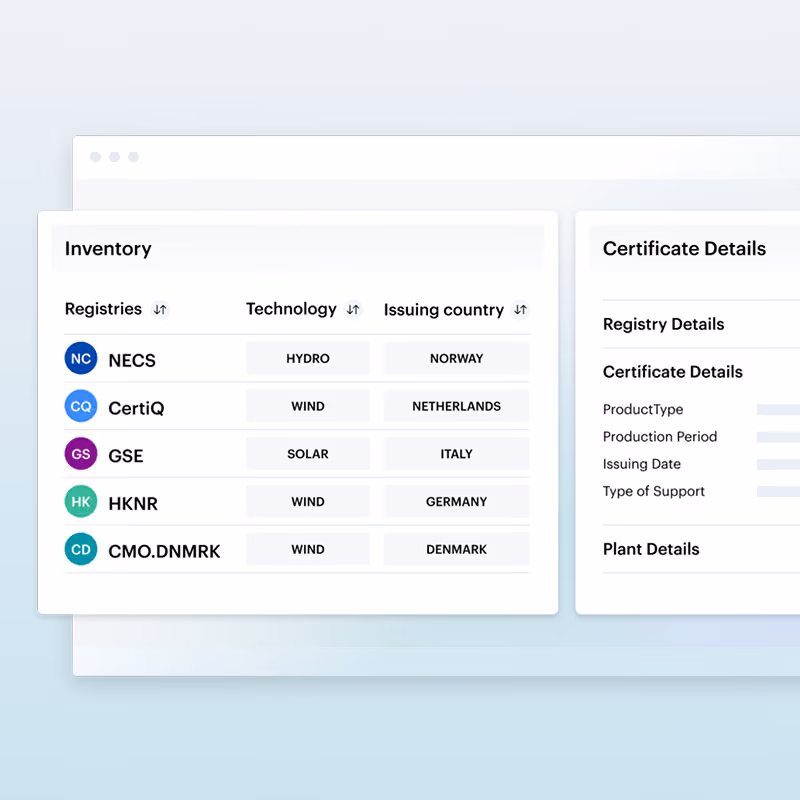The image size is (800, 800).
Task: Click the WIND tag in HKNR row
Action: tap(308, 502)
